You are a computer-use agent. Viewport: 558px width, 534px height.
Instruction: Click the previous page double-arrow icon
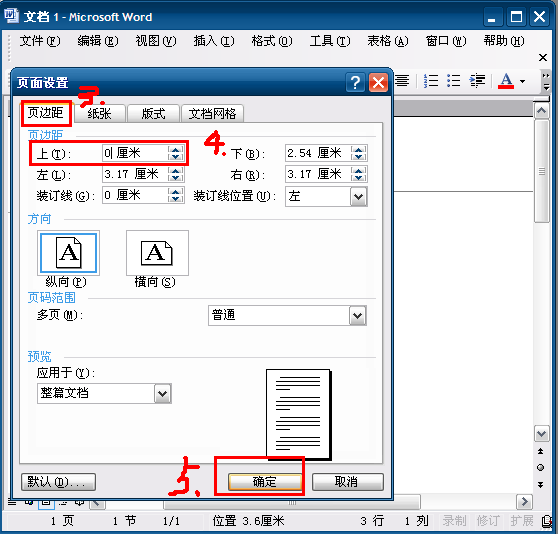click(x=540, y=451)
